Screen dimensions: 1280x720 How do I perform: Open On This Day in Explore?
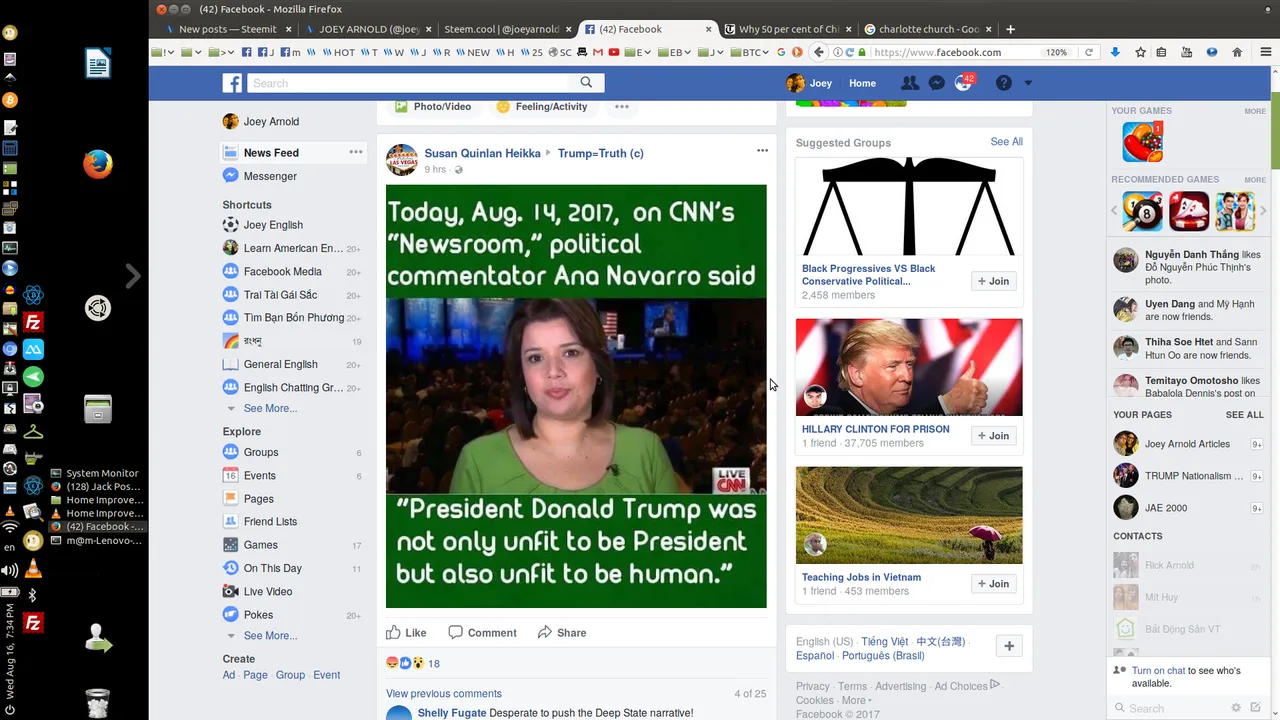pyautogui.click(x=272, y=568)
